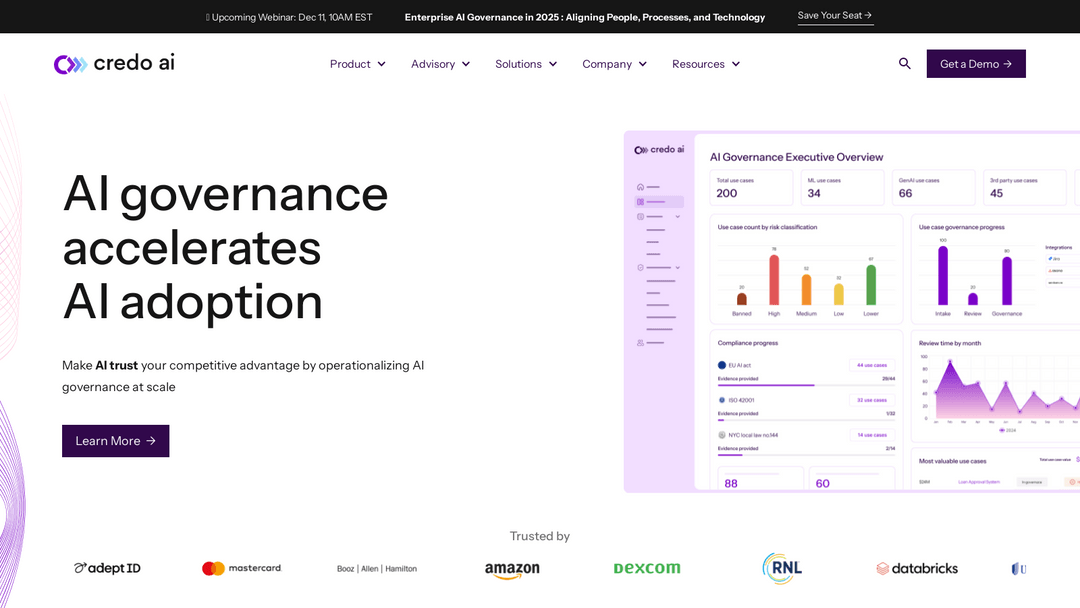
Task: Click the 3rd party use cases 45 card
Action: 1025,187
